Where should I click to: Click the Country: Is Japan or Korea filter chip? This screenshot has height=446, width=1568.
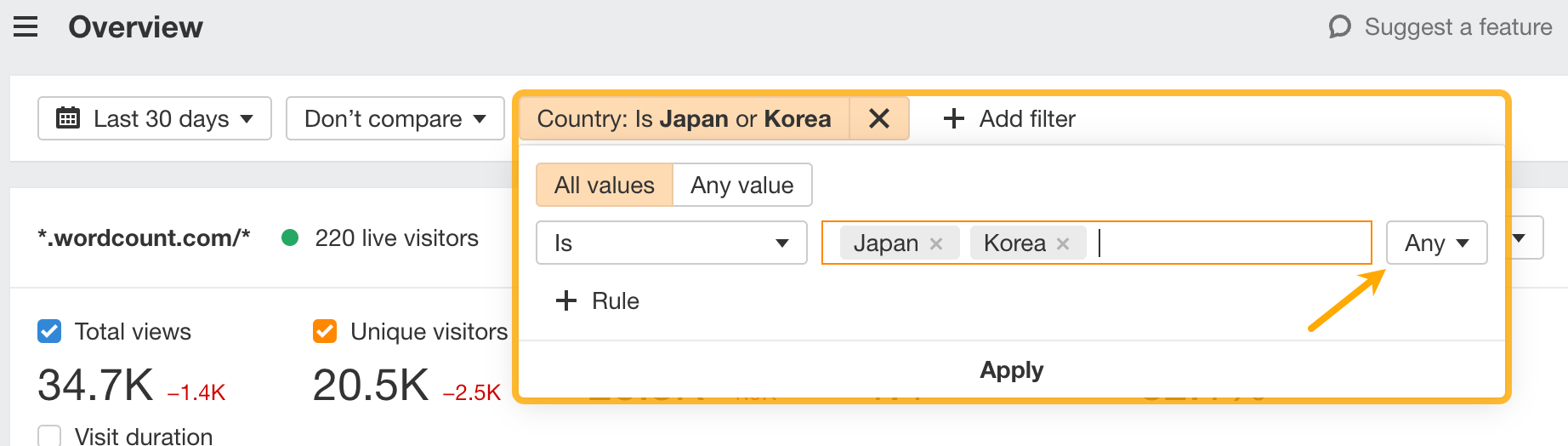click(684, 118)
